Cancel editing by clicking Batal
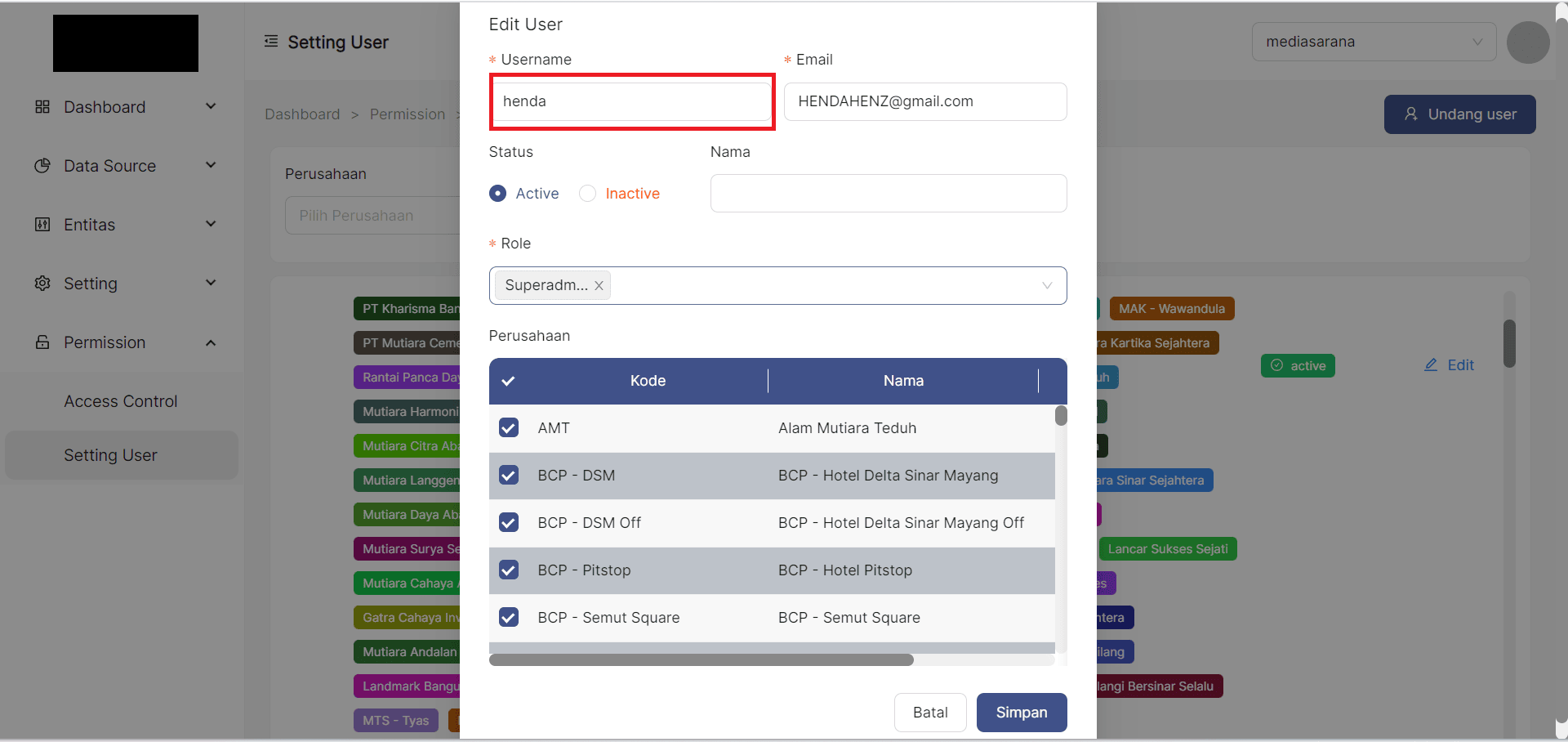This screenshot has width=1568, height=742. pyautogui.click(x=930, y=712)
